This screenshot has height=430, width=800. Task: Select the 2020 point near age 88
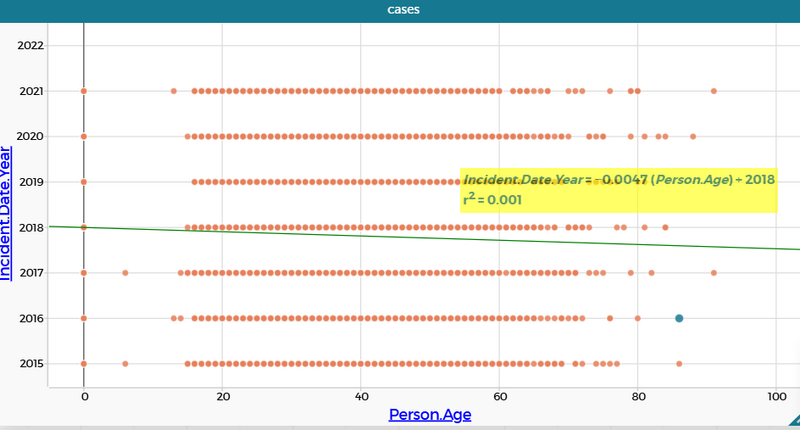(693, 136)
